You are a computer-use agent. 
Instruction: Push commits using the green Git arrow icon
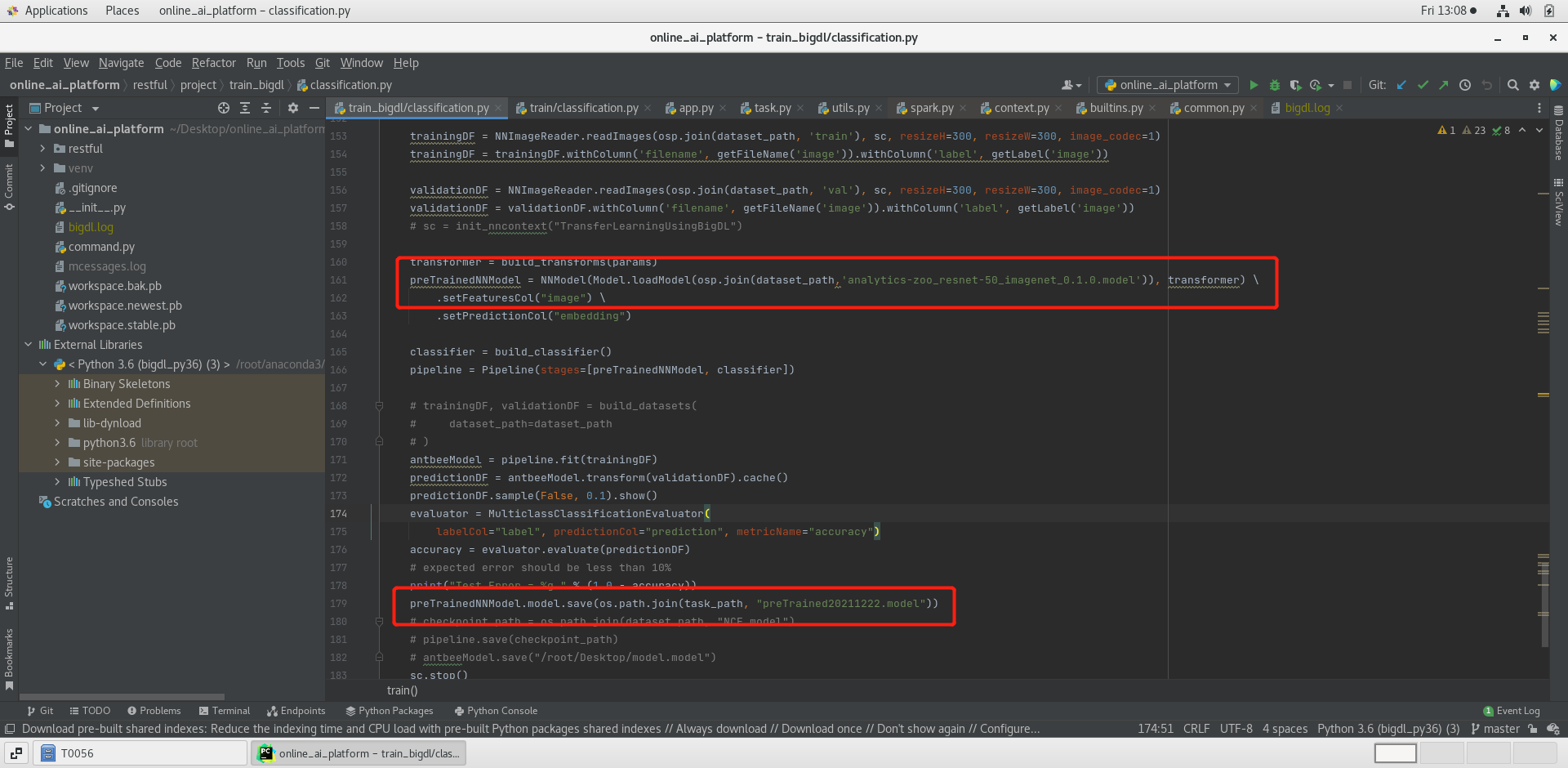point(1444,84)
